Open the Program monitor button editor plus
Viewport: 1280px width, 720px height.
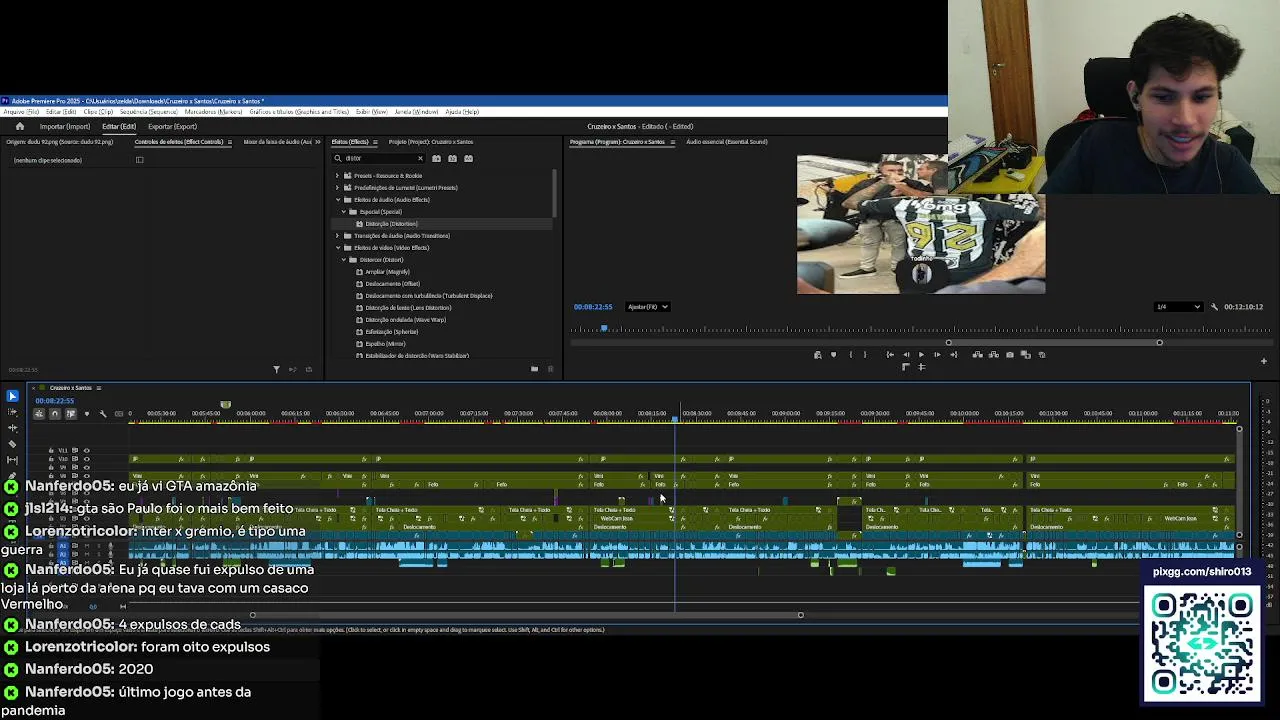pos(1264,361)
